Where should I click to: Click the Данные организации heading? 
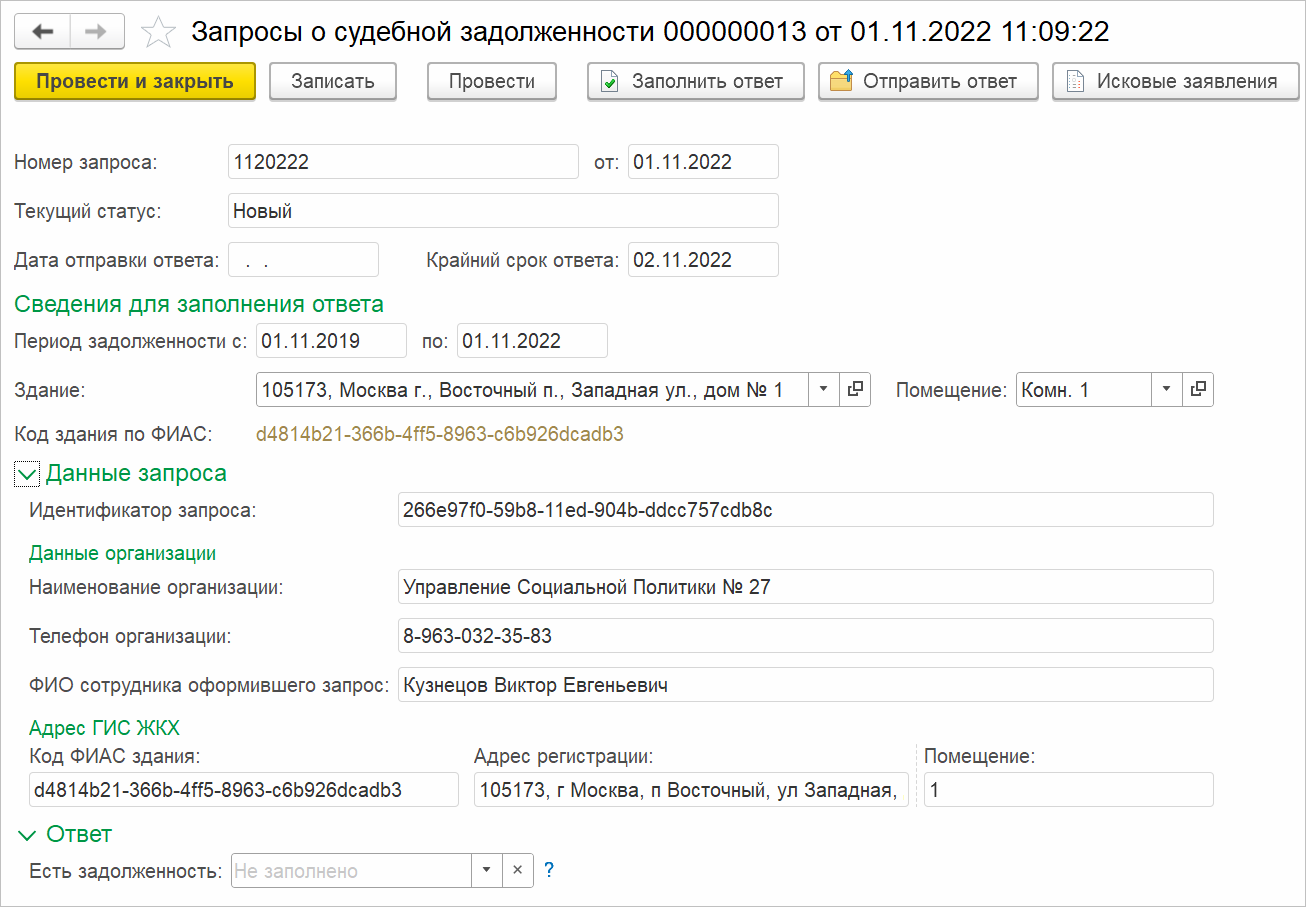pyautogui.click(x=123, y=553)
